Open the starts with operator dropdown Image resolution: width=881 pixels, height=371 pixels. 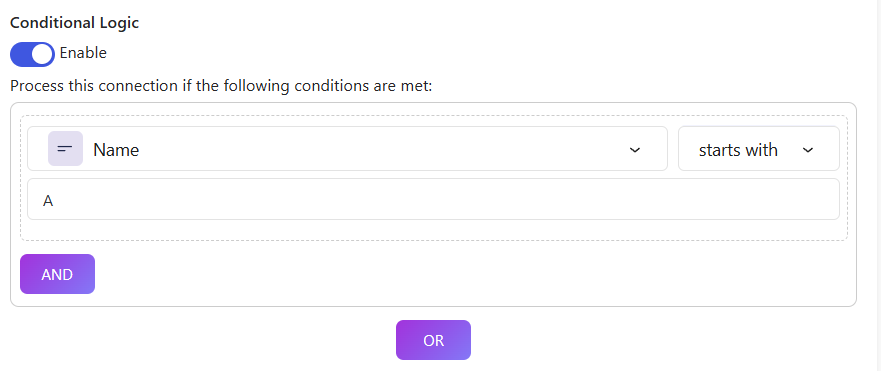[x=759, y=148]
